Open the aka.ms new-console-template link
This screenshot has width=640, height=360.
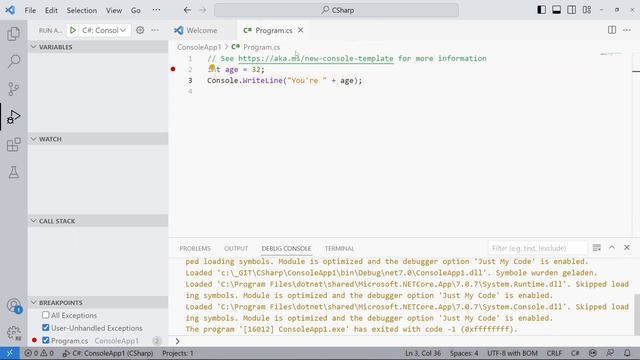coord(316,58)
